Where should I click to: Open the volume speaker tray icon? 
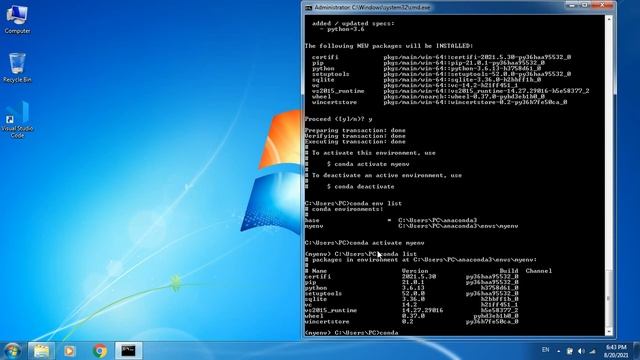581,351
